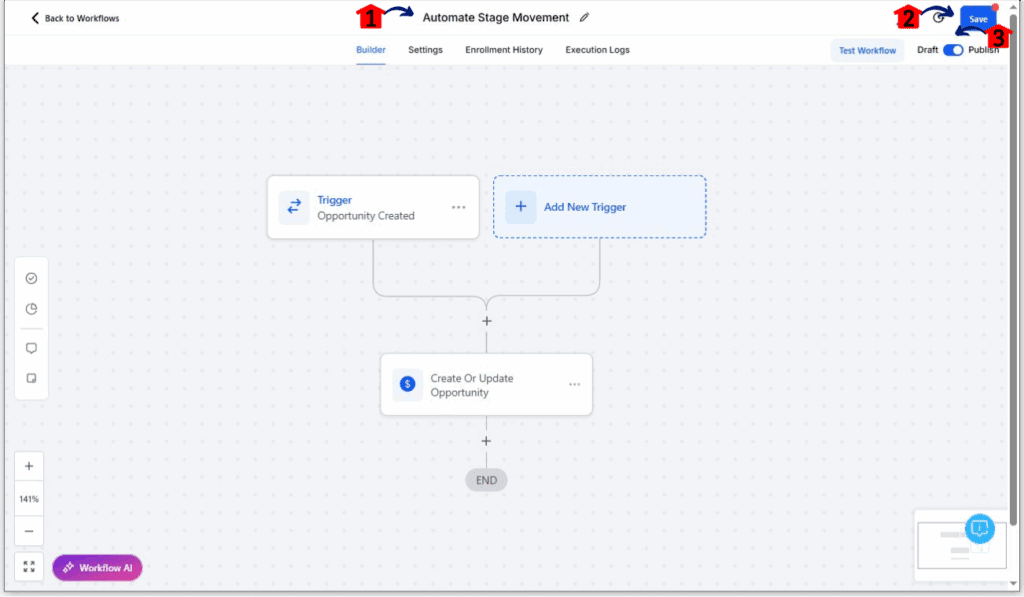
Task: Click the Trigger node's swap-arrows icon
Action: 293,207
